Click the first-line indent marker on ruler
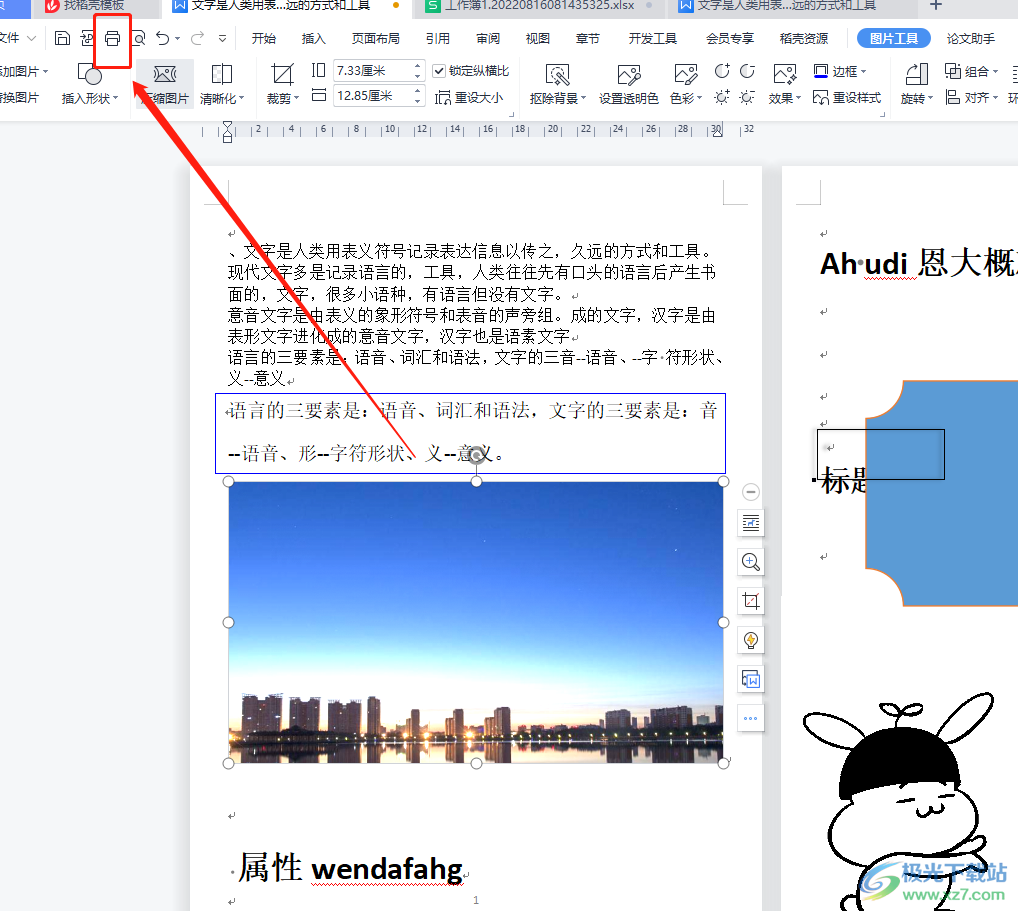 pos(227,125)
